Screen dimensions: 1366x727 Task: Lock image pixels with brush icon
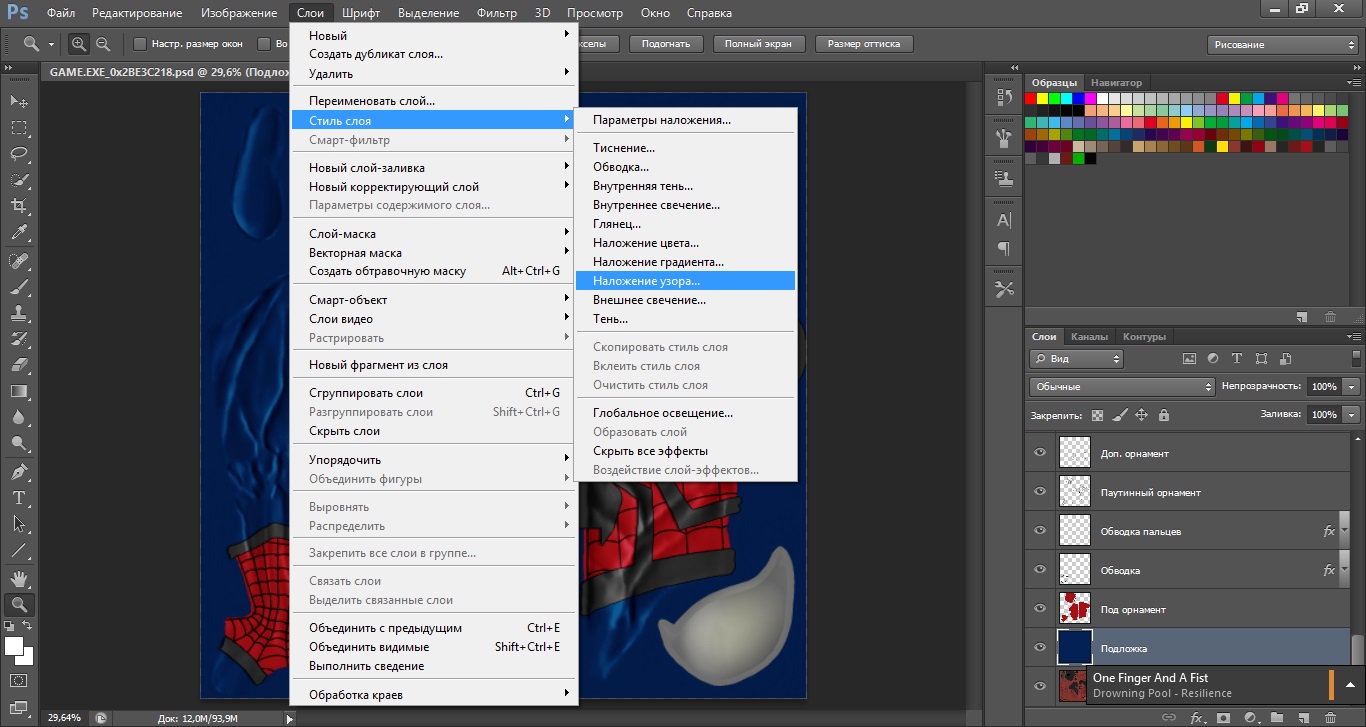[1120, 415]
